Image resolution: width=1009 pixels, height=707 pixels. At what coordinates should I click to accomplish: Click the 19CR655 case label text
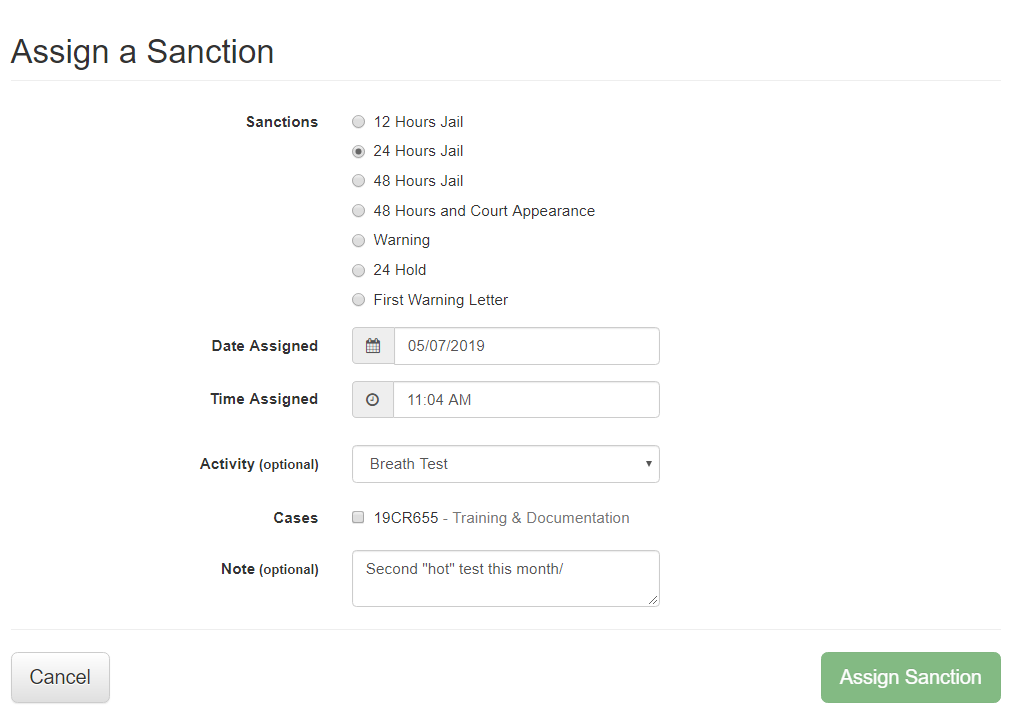pyautogui.click(x=406, y=518)
